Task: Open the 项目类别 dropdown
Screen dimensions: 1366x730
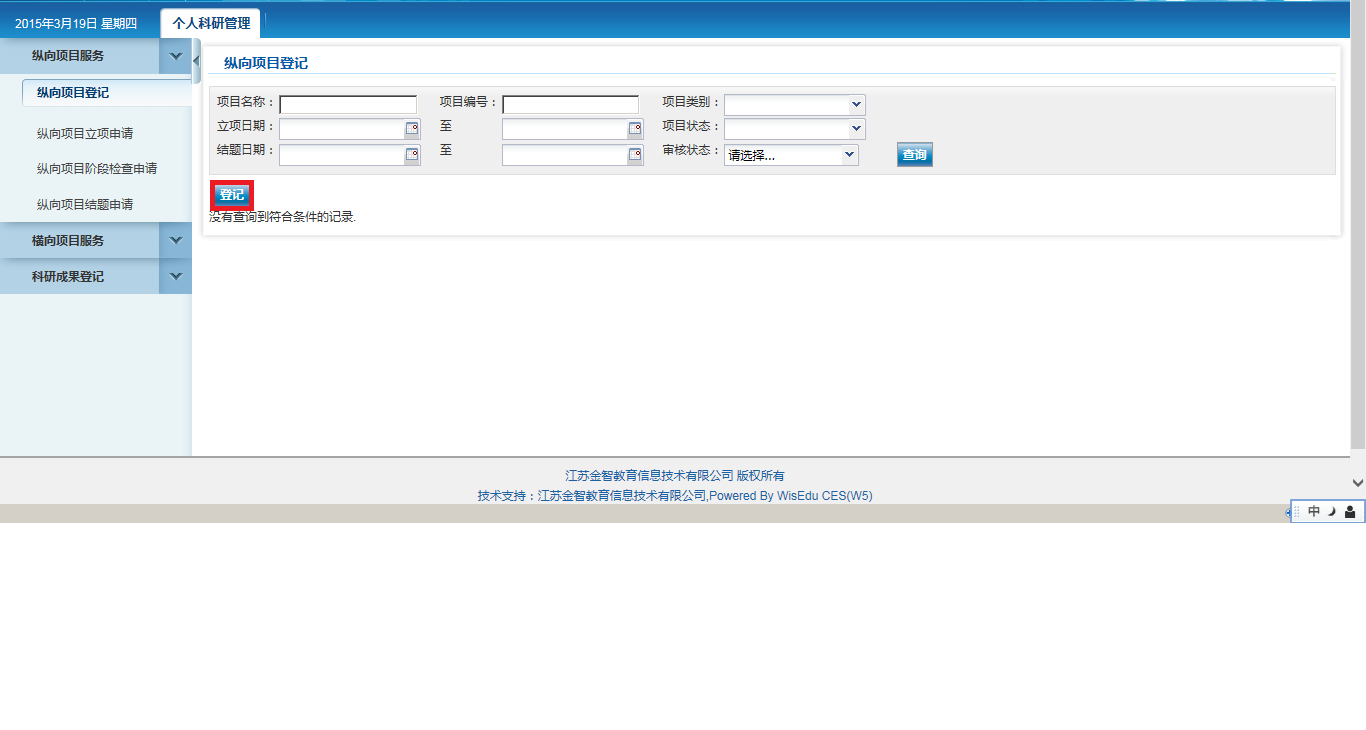Action: 856,104
